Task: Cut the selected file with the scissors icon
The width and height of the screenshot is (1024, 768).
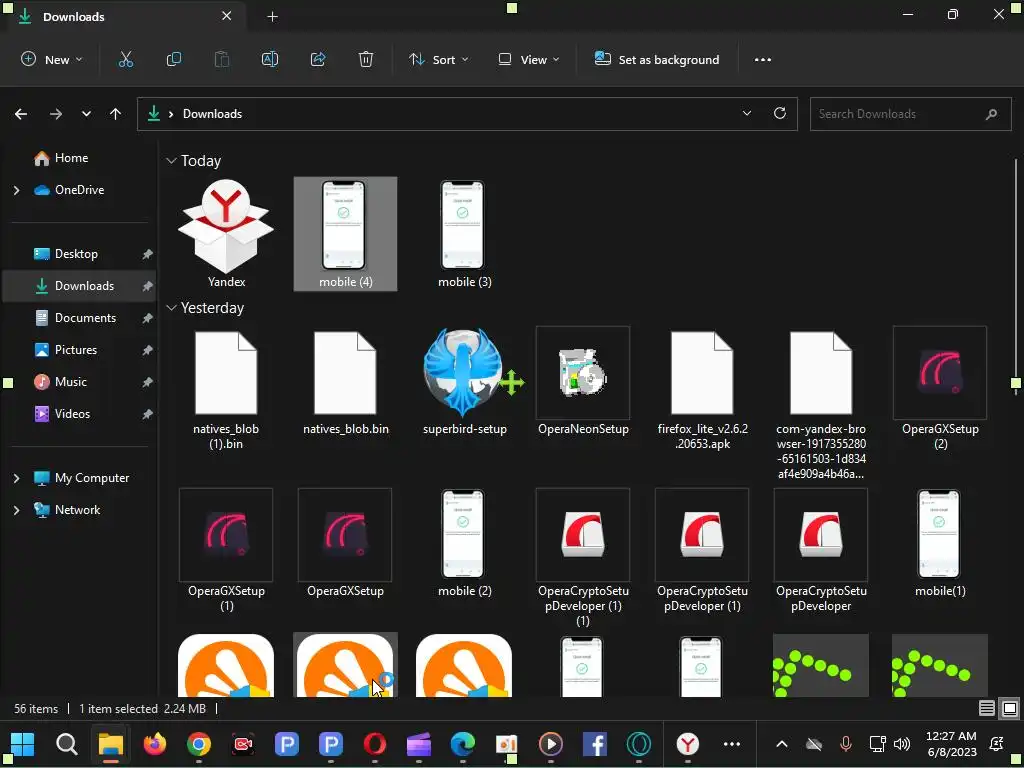Action: click(x=125, y=59)
